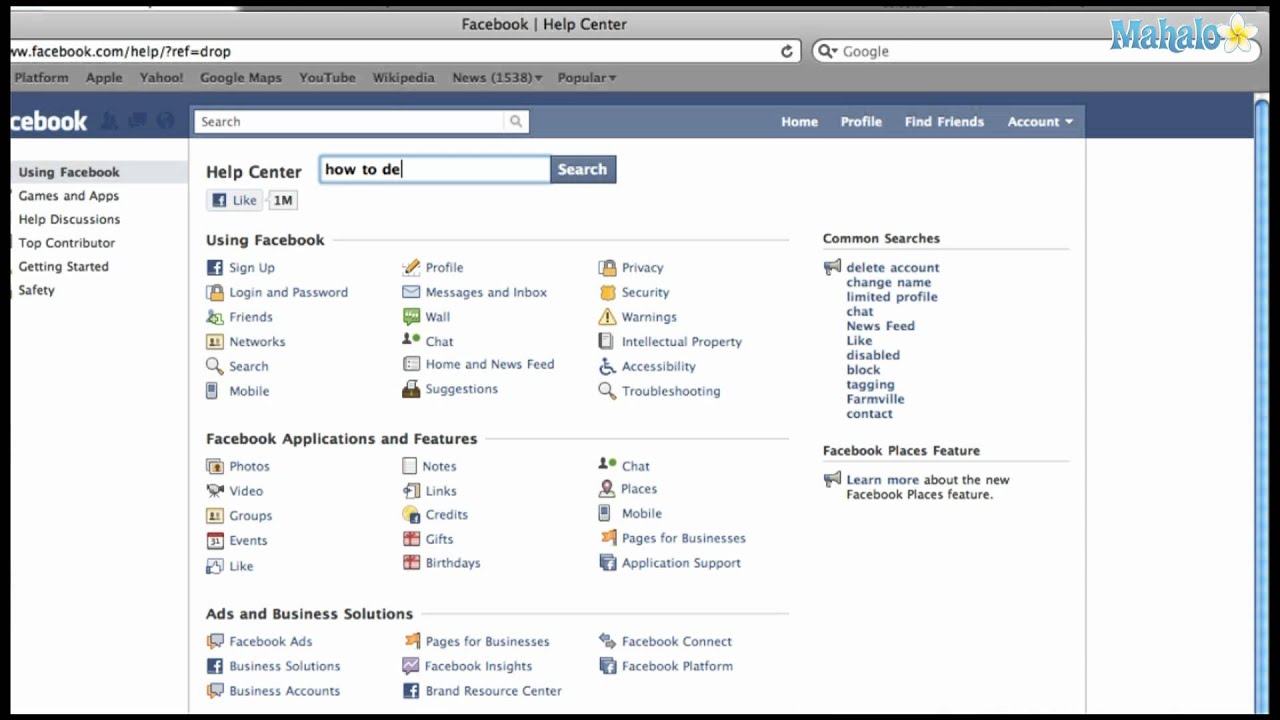Open Wikipedia bookmark in bookmarks bar
This screenshot has width=1280, height=720.
click(x=403, y=77)
